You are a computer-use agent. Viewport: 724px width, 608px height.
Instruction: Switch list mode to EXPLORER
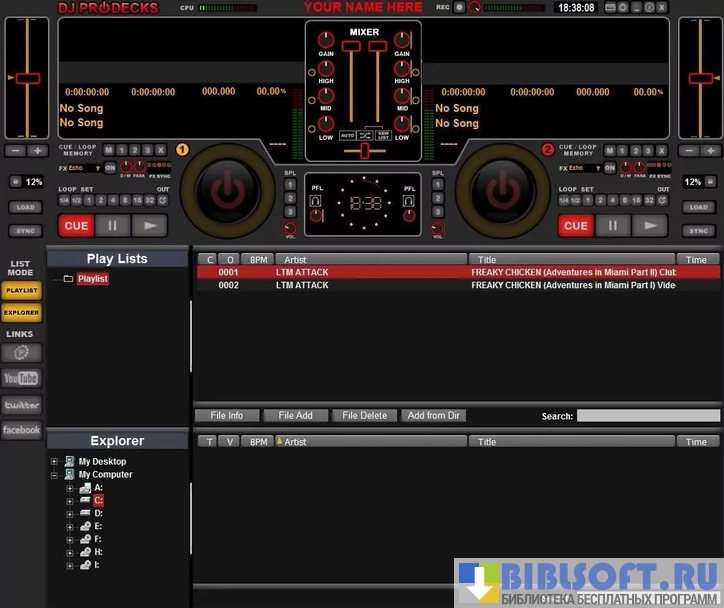click(x=21, y=313)
